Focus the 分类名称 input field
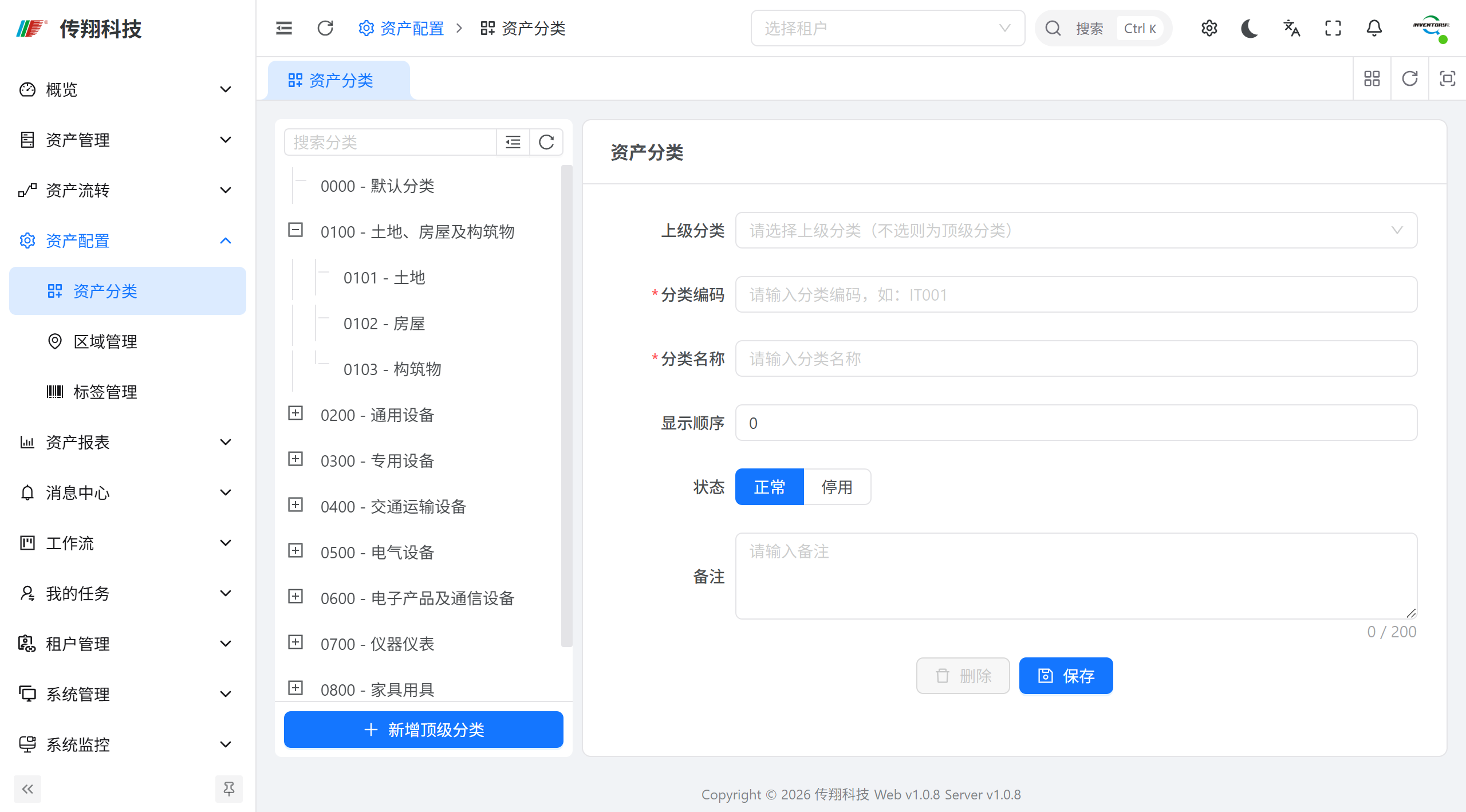Image resolution: width=1466 pixels, height=812 pixels. click(x=1076, y=358)
